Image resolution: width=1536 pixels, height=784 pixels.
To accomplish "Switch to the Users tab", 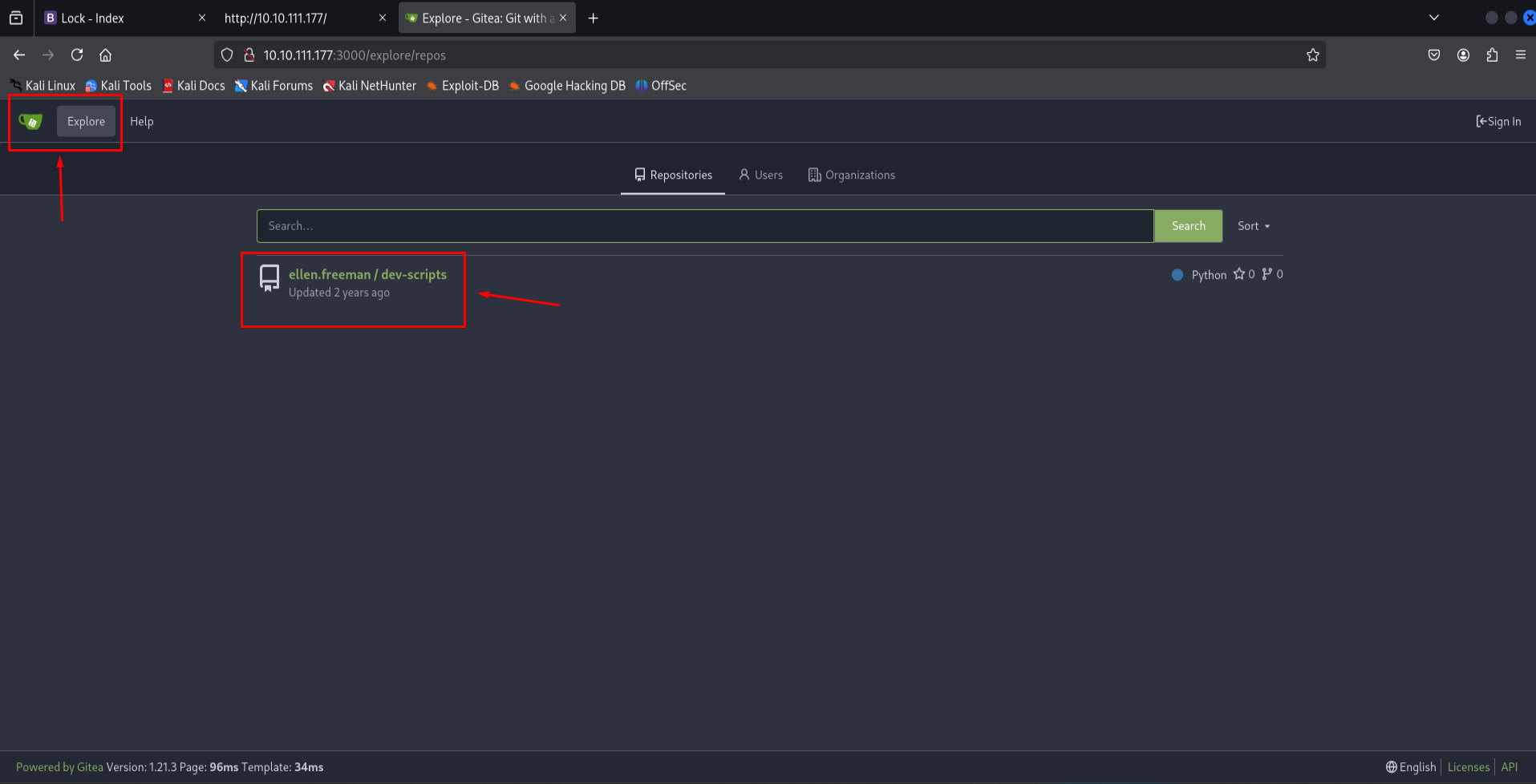I will tap(760, 175).
